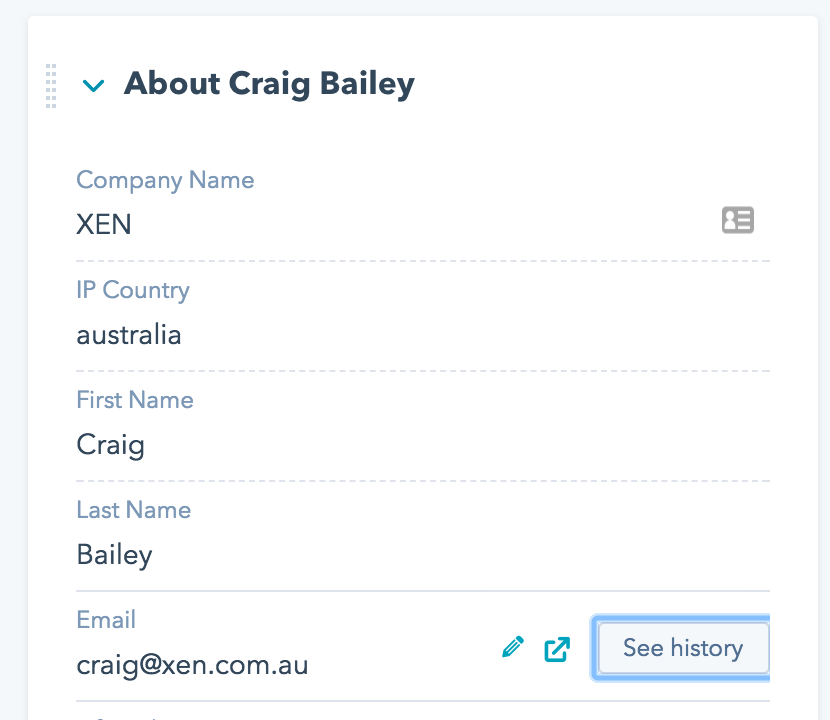Click the contact card icon beside XEN

[x=738, y=220]
